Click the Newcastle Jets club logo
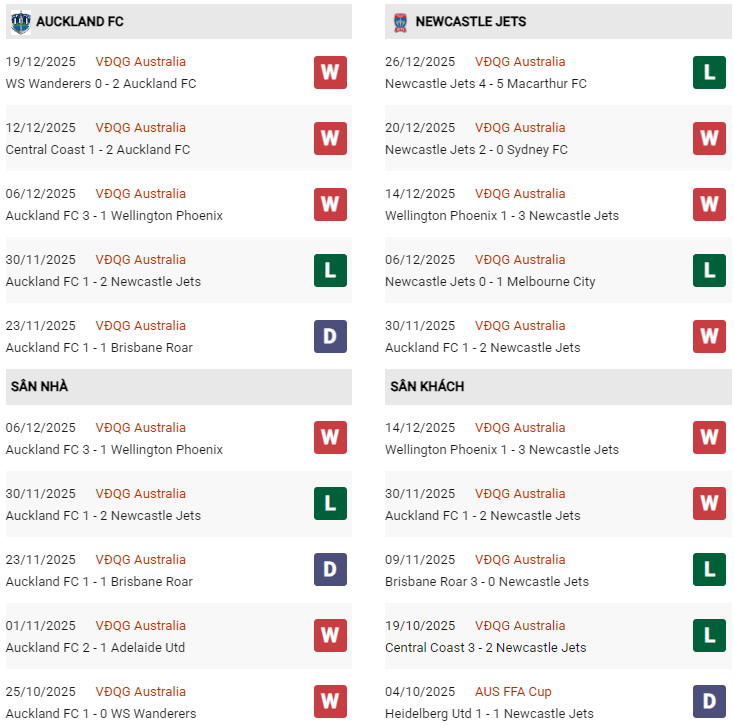Screen dimensions: 734x726 point(400,21)
